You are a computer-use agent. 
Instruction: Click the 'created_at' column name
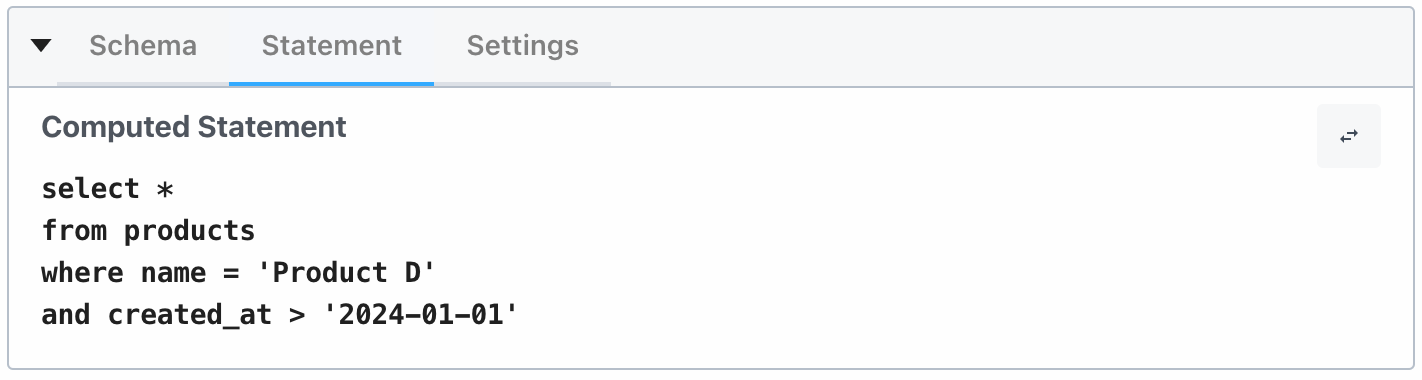tap(190, 316)
